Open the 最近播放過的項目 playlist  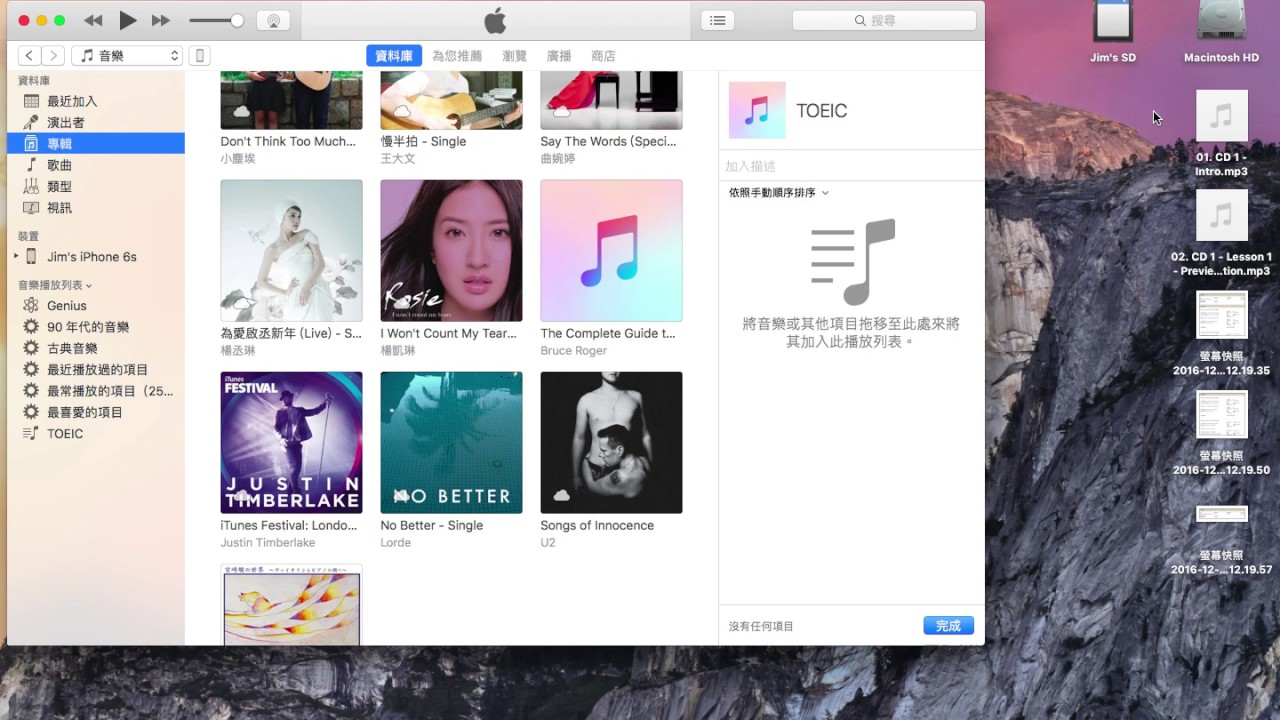[x=95, y=370]
